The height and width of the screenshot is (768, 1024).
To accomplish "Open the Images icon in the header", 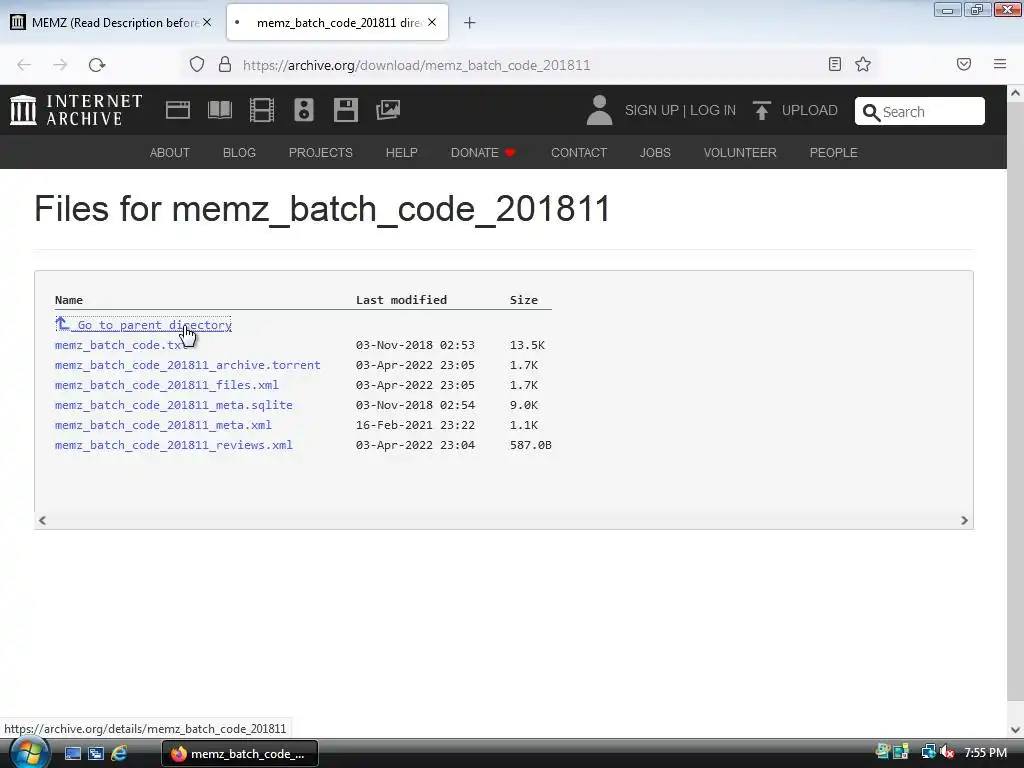I will [x=388, y=110].
